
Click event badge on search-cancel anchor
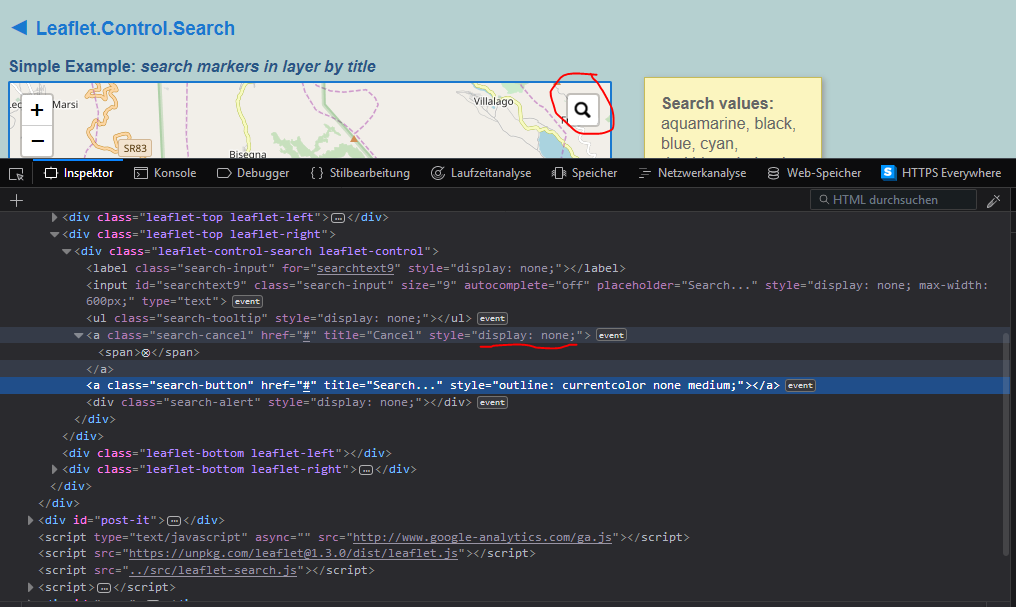point(611,336)
